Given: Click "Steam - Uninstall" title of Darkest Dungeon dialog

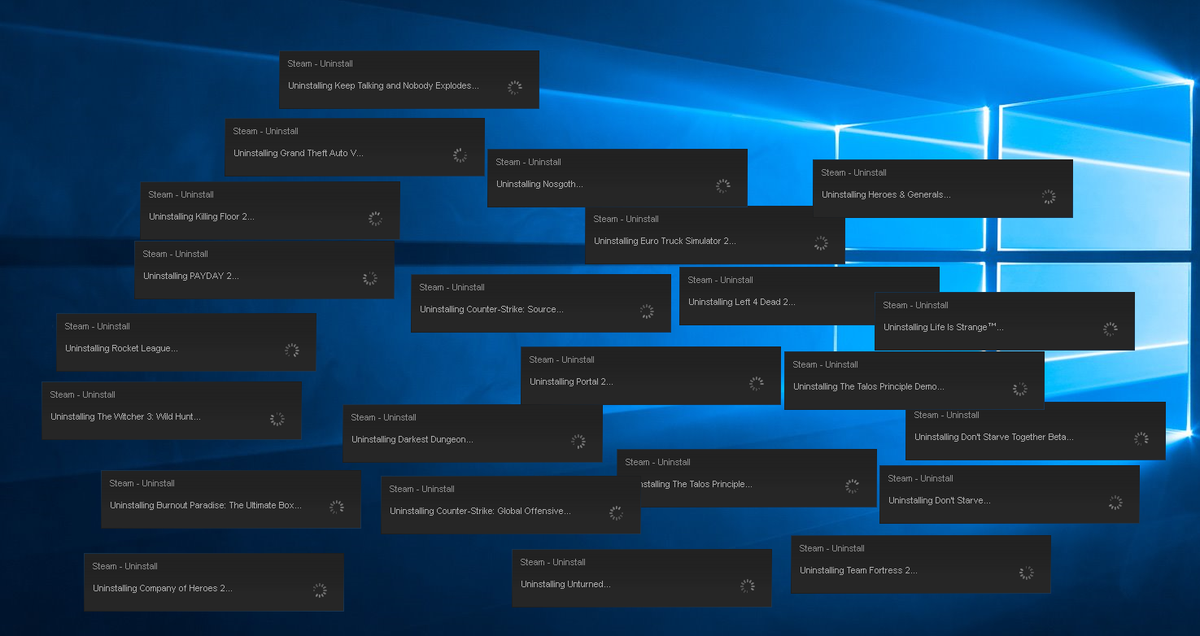Looking at the screenshot, I should 384,418.
